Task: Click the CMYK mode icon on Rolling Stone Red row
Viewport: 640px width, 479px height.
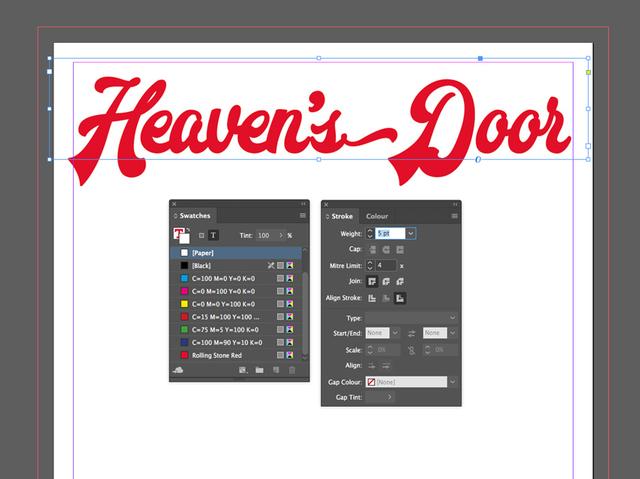Action: 290,355
